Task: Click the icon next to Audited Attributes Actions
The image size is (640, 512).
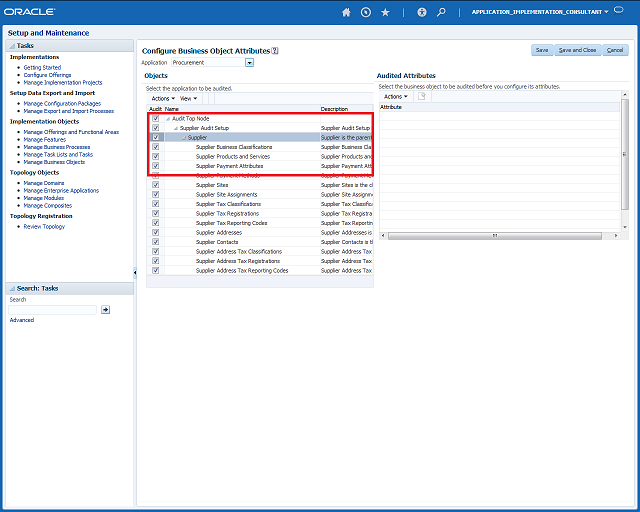Action: click(x=422, y=96)
